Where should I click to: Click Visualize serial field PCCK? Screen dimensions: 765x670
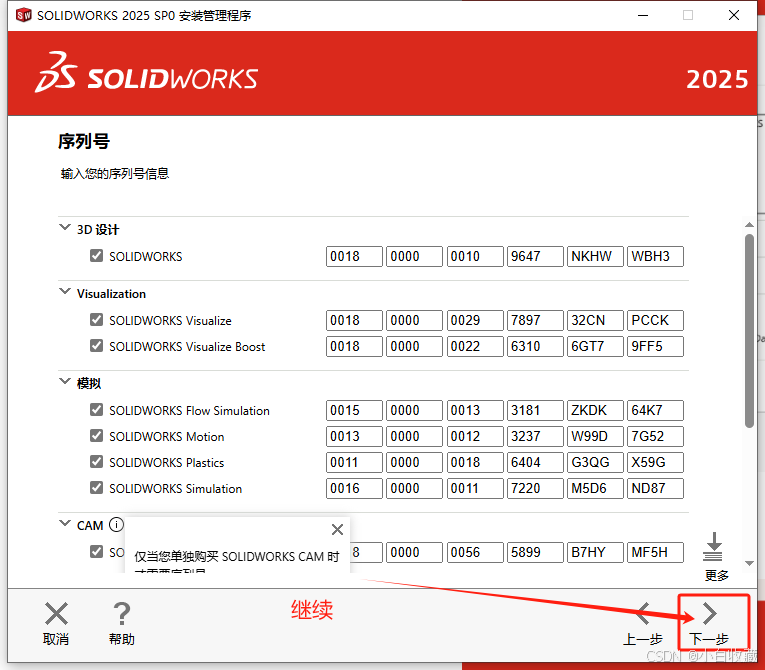(x=655, y=320)
